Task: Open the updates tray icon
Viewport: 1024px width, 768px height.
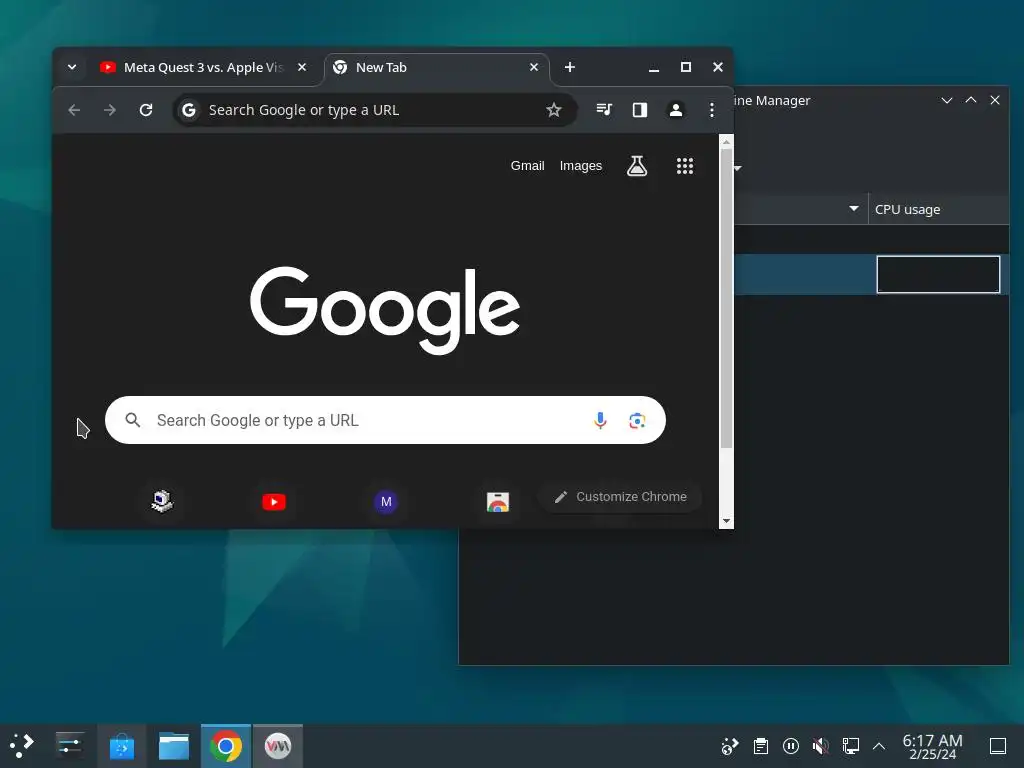Action: click(729, 746)
